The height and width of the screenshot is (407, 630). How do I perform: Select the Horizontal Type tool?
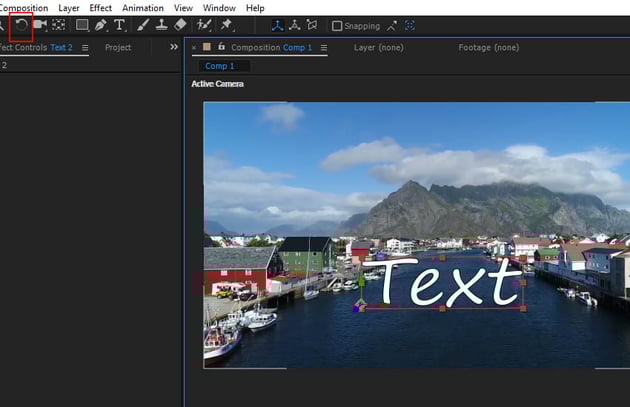coord(120,24)
